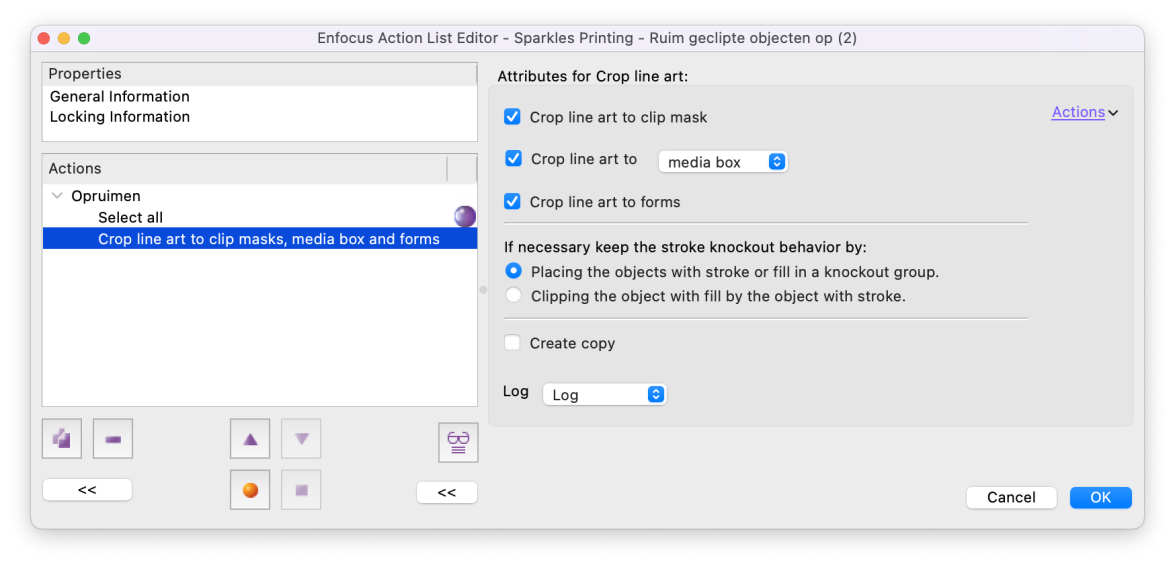
Task: Enable the Create copy checkbox
Action: point(513,343)
